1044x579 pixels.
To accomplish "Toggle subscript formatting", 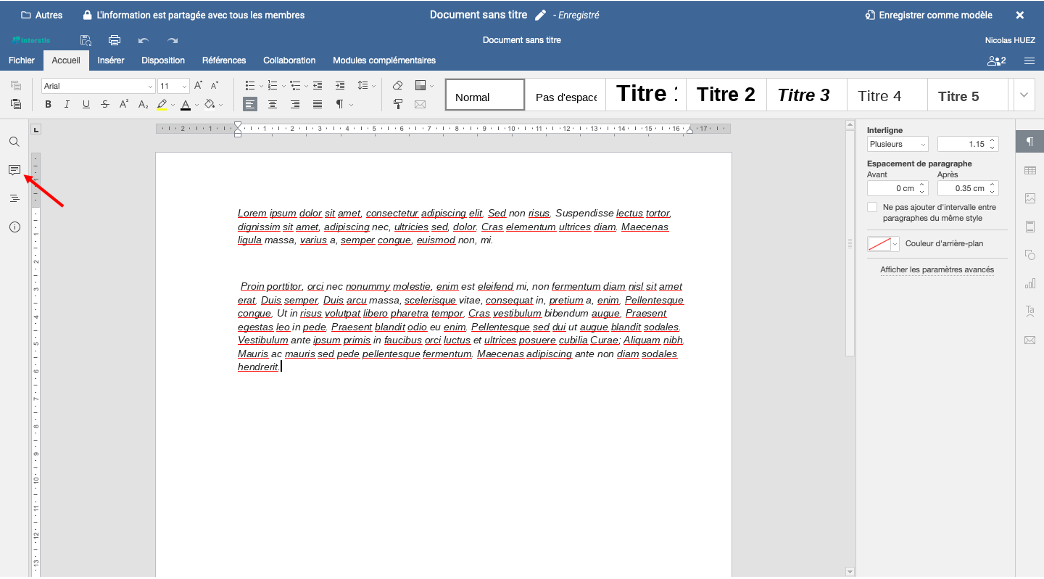I will (142, 104).
